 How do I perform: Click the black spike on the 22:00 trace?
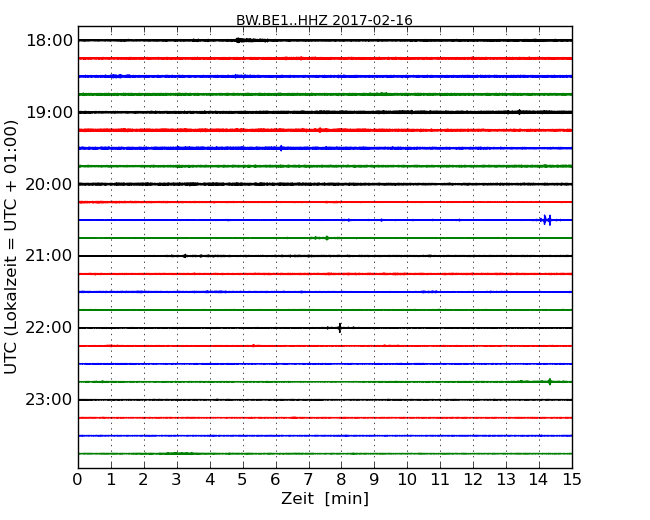pos(340,328)
